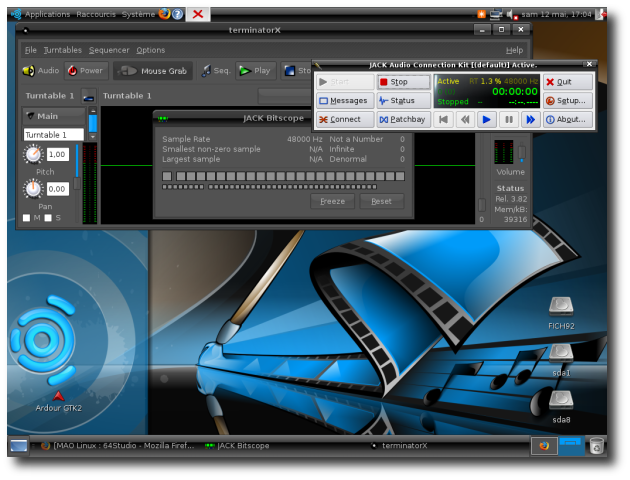
Task: Open the JACK Messages window
Action: [345, 101]
